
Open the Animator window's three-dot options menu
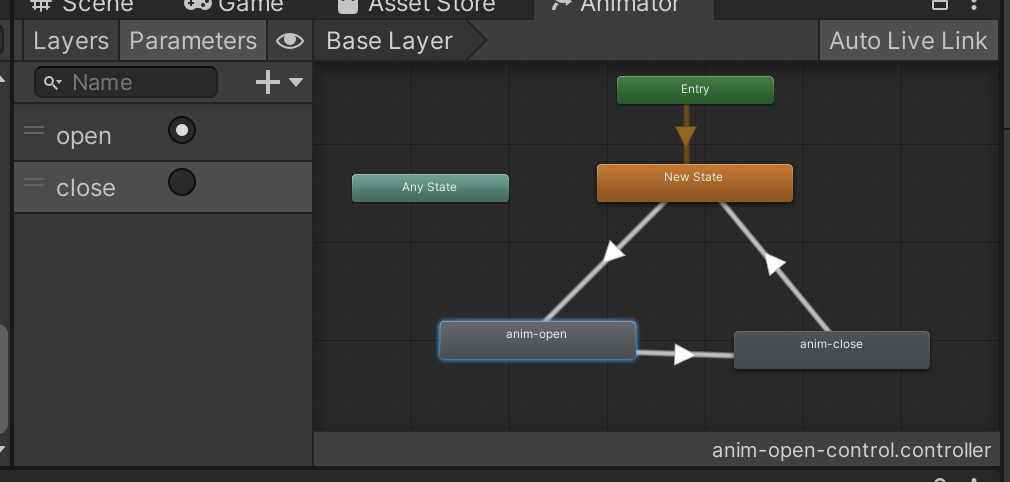pos(973,5)
